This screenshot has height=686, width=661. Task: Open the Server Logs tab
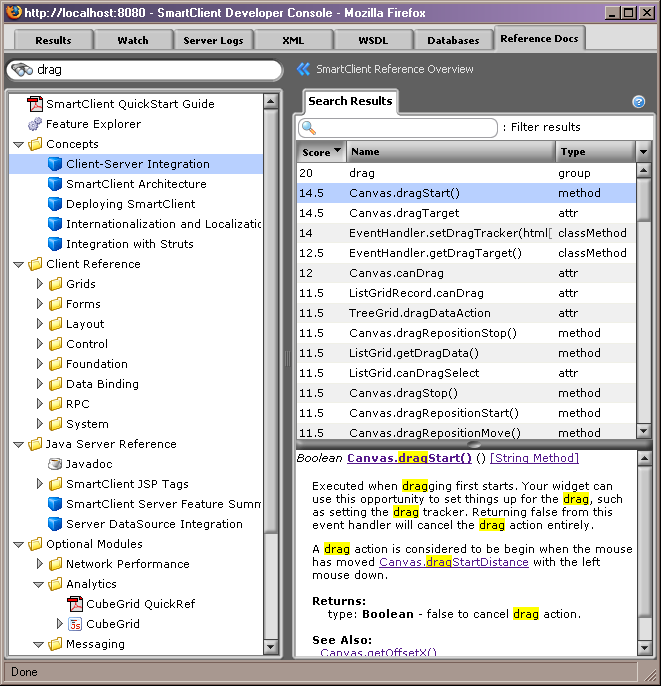click(x=213, y=40)
